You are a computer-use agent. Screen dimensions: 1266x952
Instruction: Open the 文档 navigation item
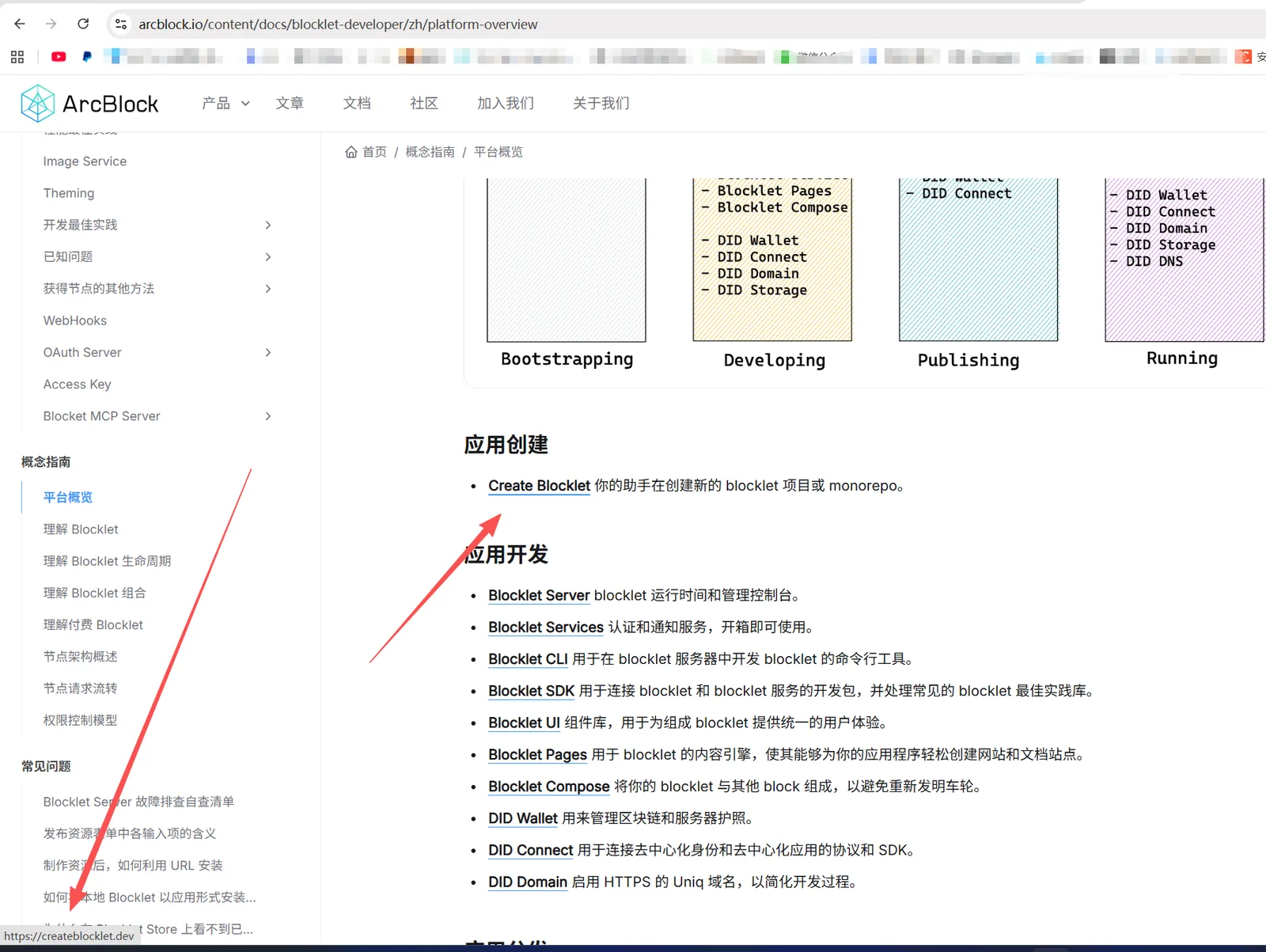pyautogui.click(x=357, y=104)
